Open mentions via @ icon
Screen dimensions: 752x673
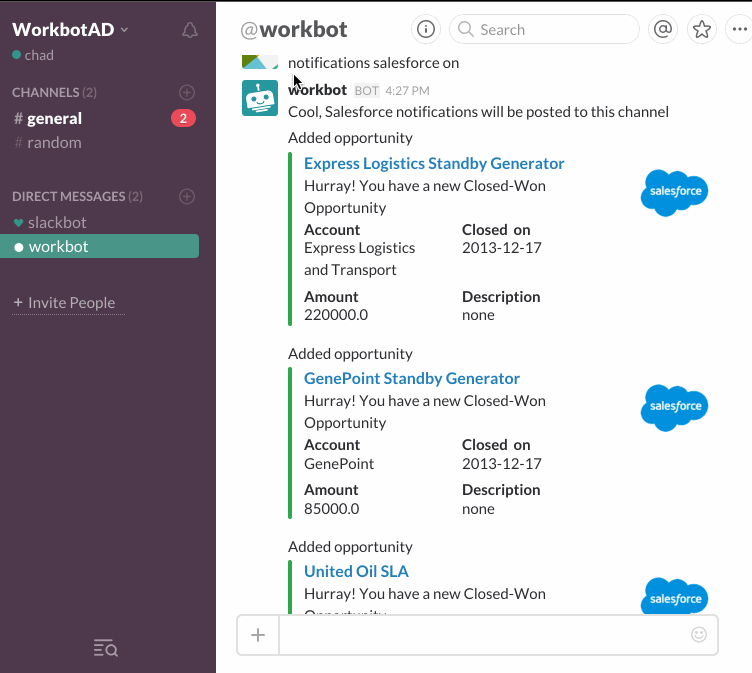tap(662, 29)
